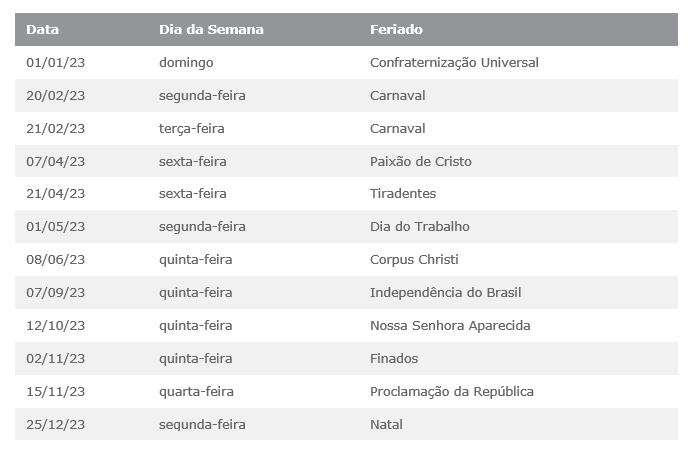Click the 07/09/23 date cell
Viewport: 691px width, 455px height.
point(56,293)
